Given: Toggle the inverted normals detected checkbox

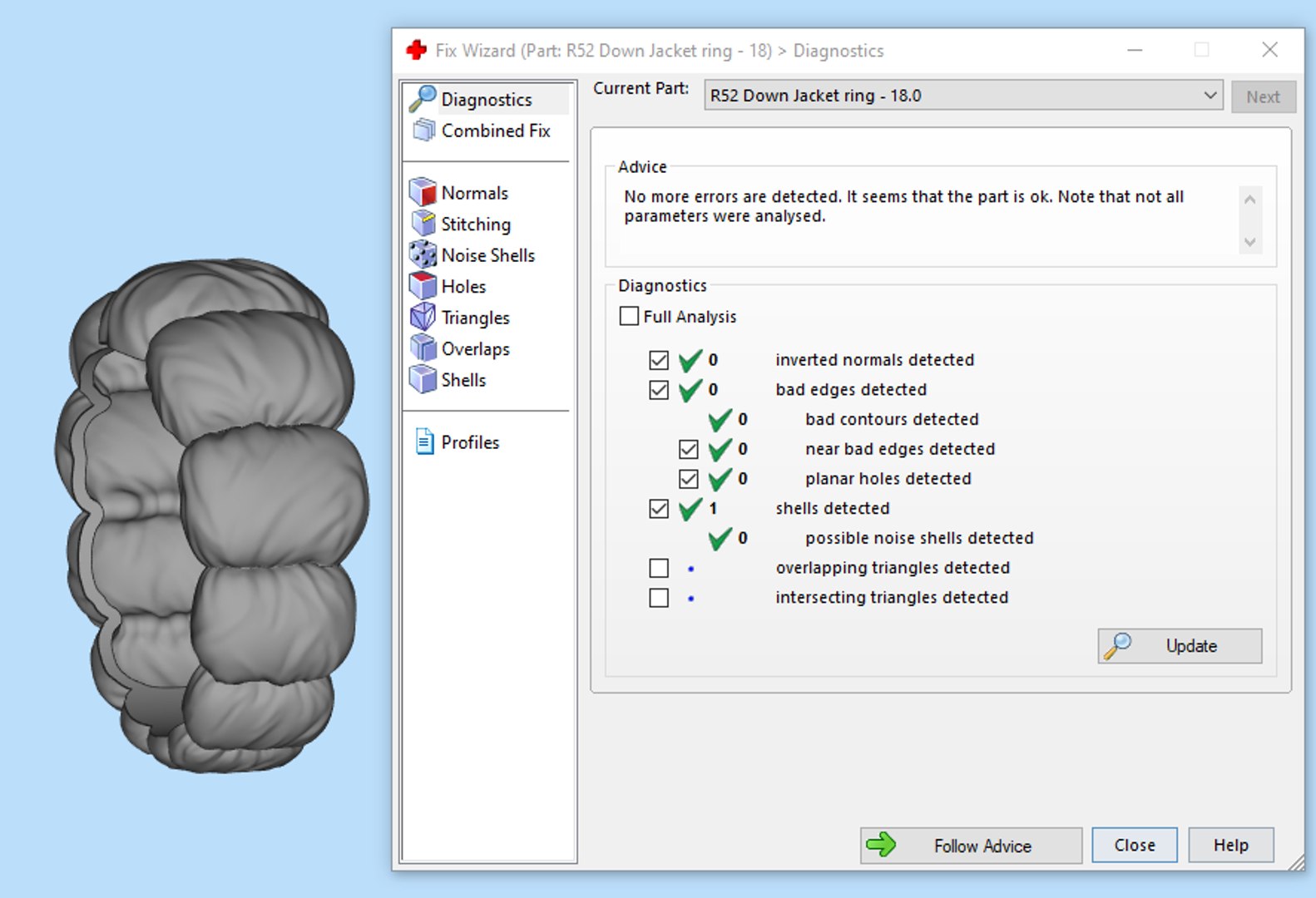Looking at the screenshot, I should pos(659,360).
